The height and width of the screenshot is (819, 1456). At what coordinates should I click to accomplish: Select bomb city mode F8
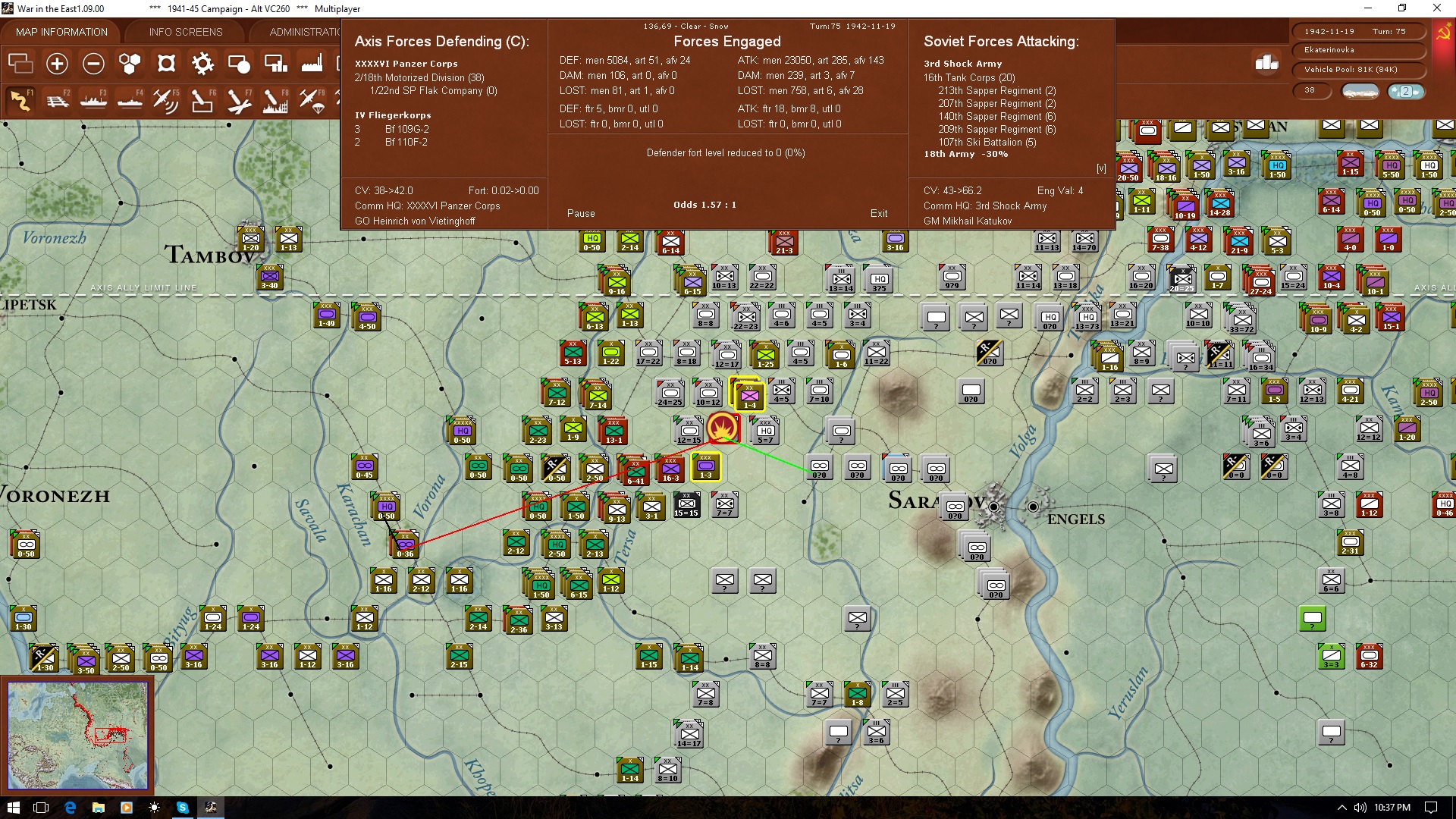pyautogui.click(x=275, y=100)
